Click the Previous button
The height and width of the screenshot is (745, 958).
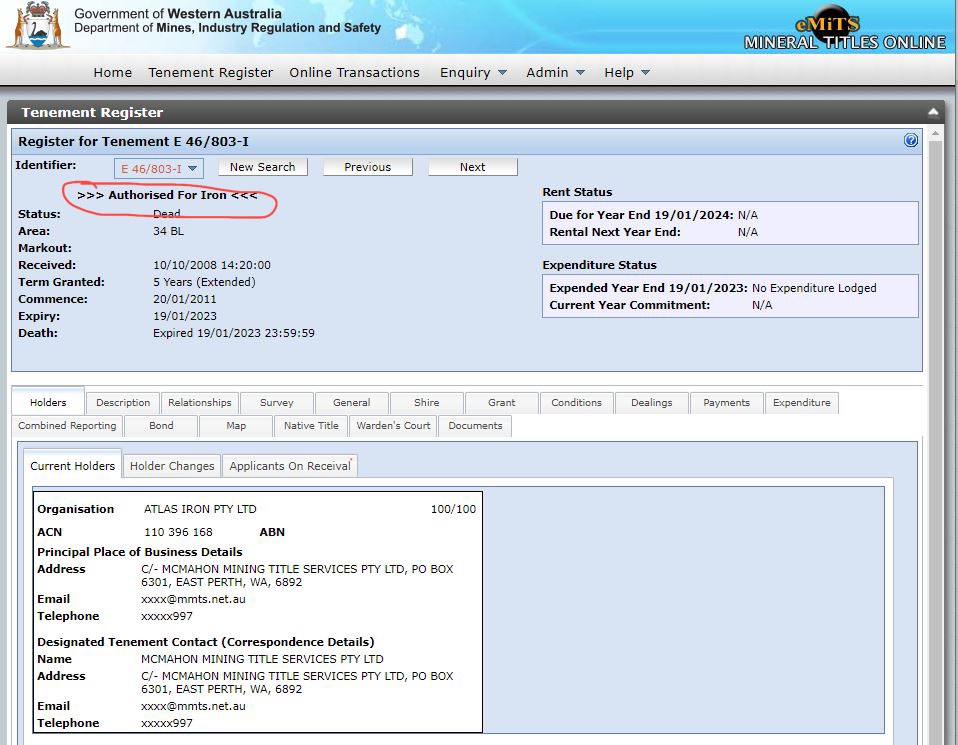367,167
